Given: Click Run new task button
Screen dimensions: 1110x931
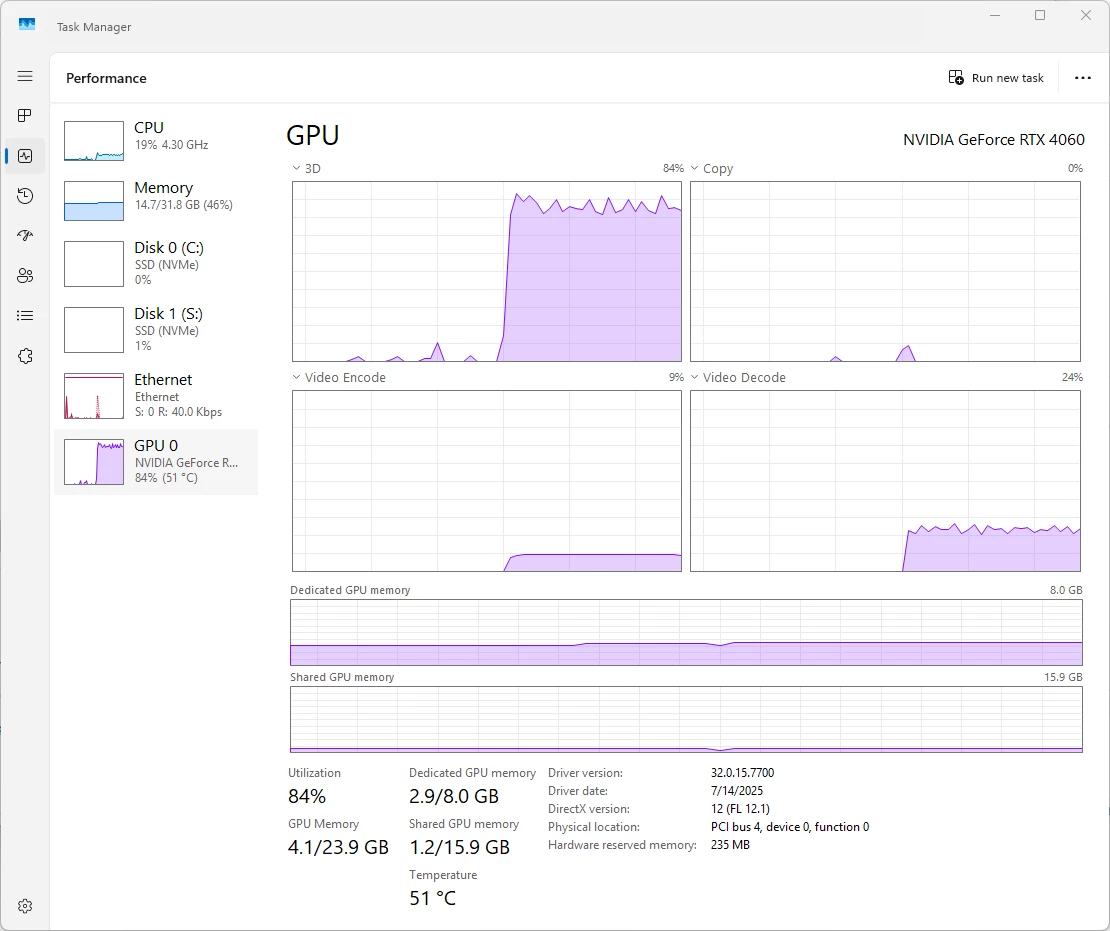Looking at the screenshot, I should tap(996, 78).
